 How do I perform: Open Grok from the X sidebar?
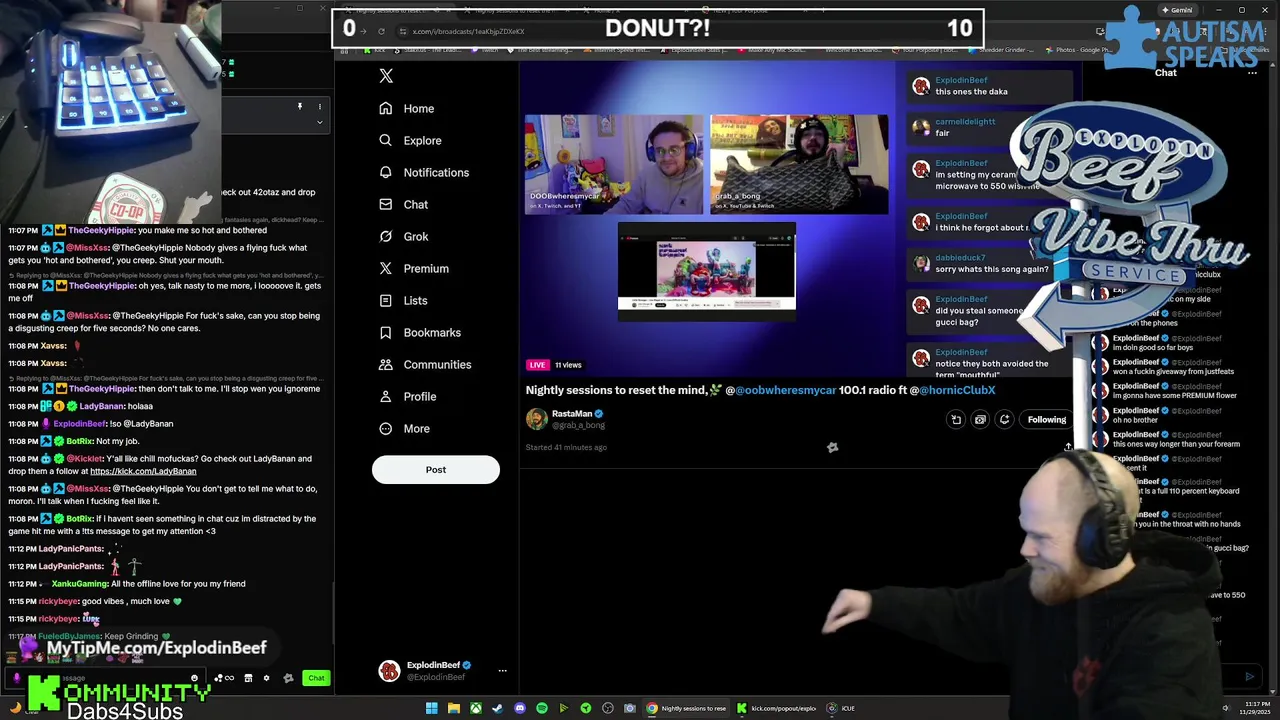pos(404,236)
